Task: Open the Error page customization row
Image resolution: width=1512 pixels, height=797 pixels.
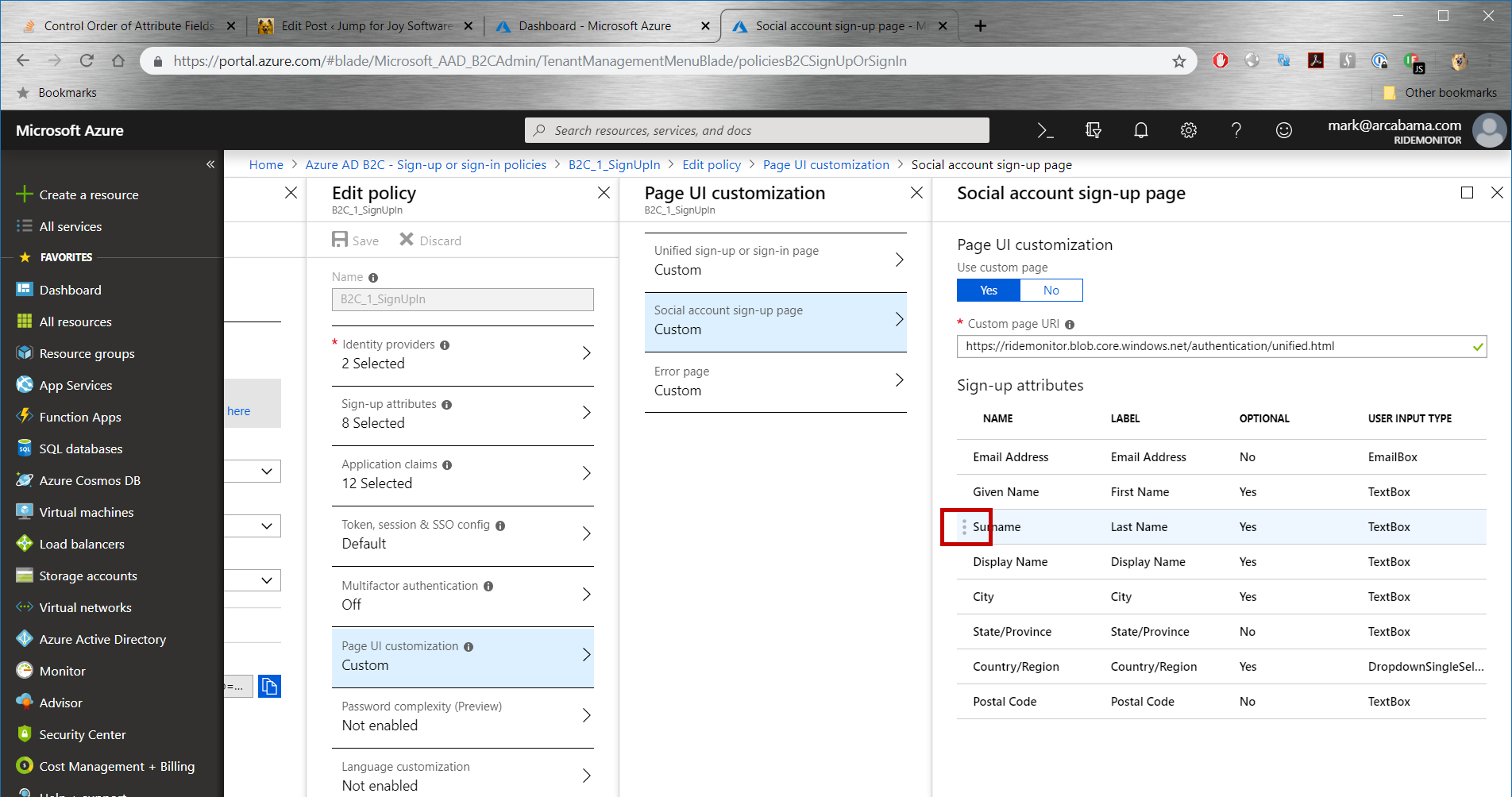Action: coord(776,382)
